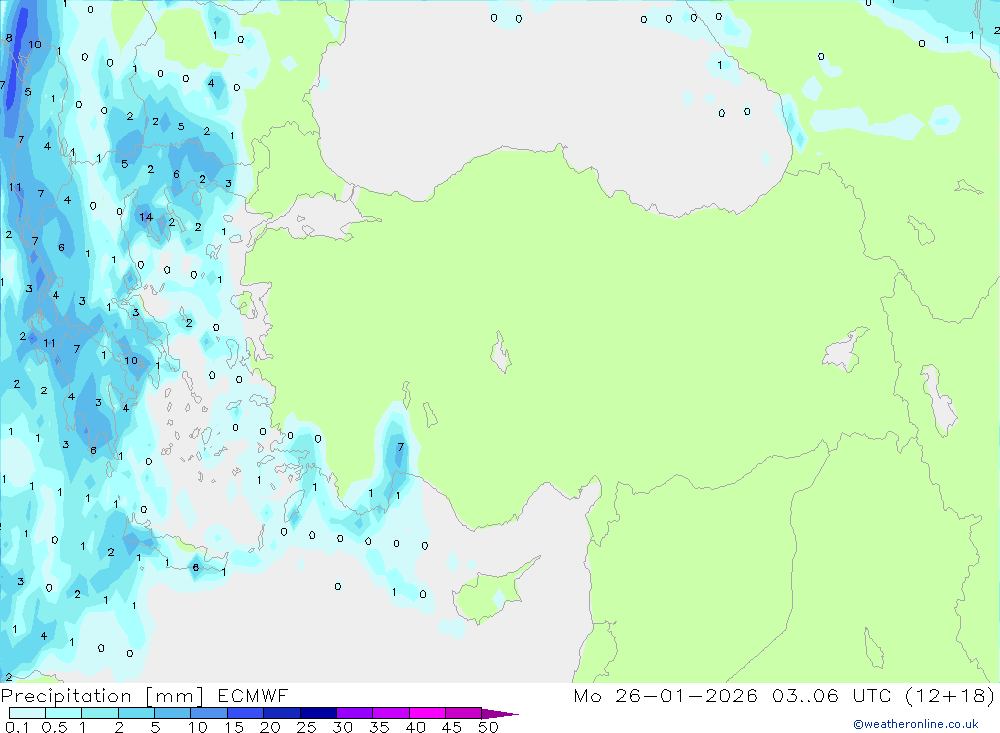The image size is (1000, 733).
Task: Click the 0.1–0.5 mm lightest cyan legend swatch
Action: pyautogui.click(x=27, y=713)
